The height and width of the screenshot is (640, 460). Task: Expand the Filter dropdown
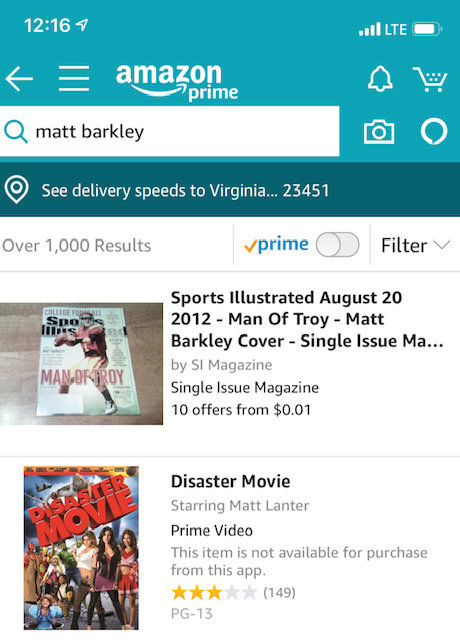pyautogui.click(x=415, y=245)
